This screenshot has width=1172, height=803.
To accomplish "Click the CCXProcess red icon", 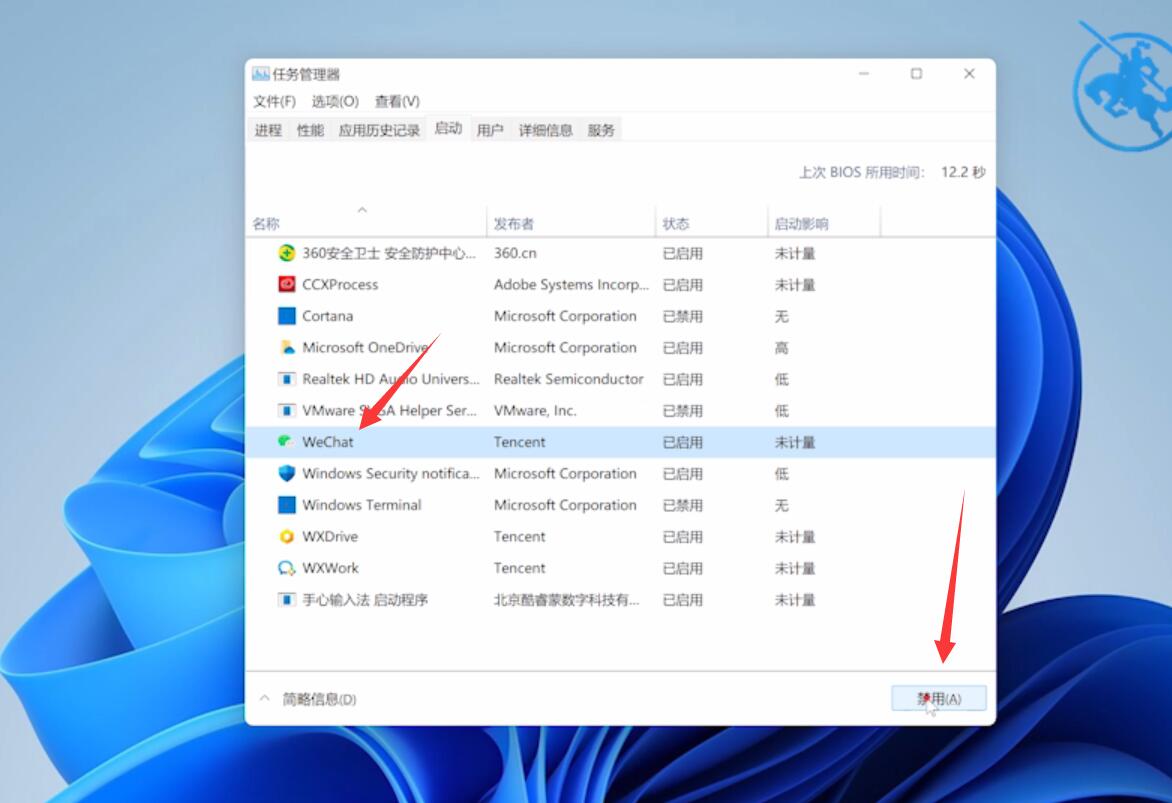I will [x=286, y=284].
